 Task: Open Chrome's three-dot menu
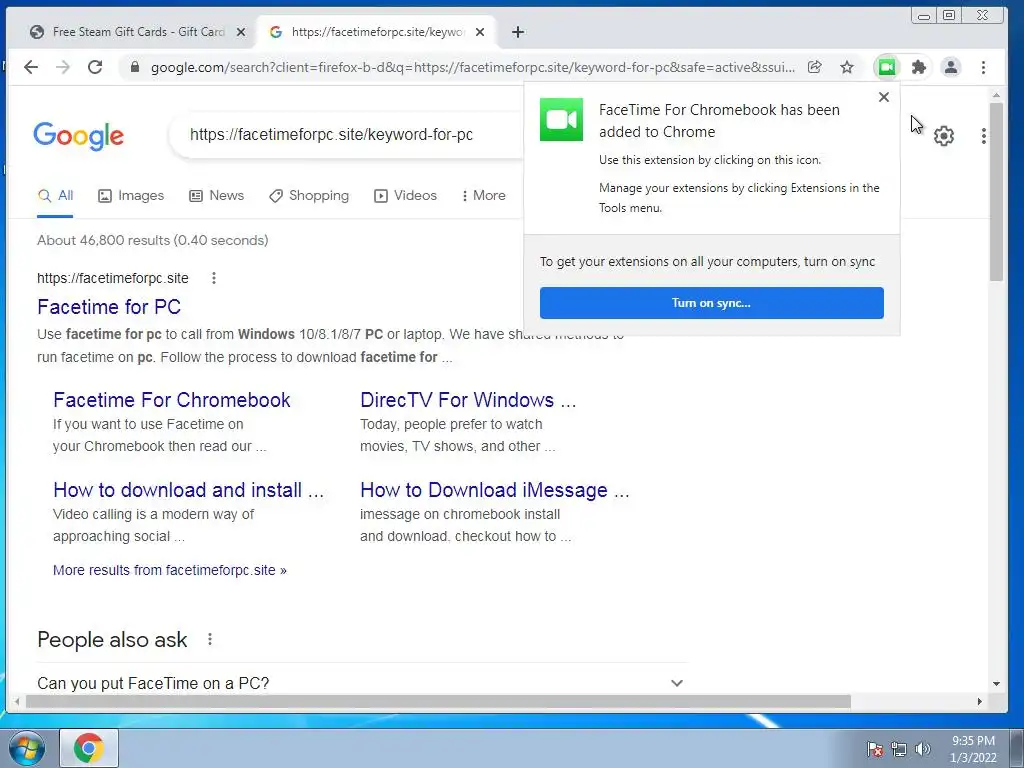pos(984,67)
